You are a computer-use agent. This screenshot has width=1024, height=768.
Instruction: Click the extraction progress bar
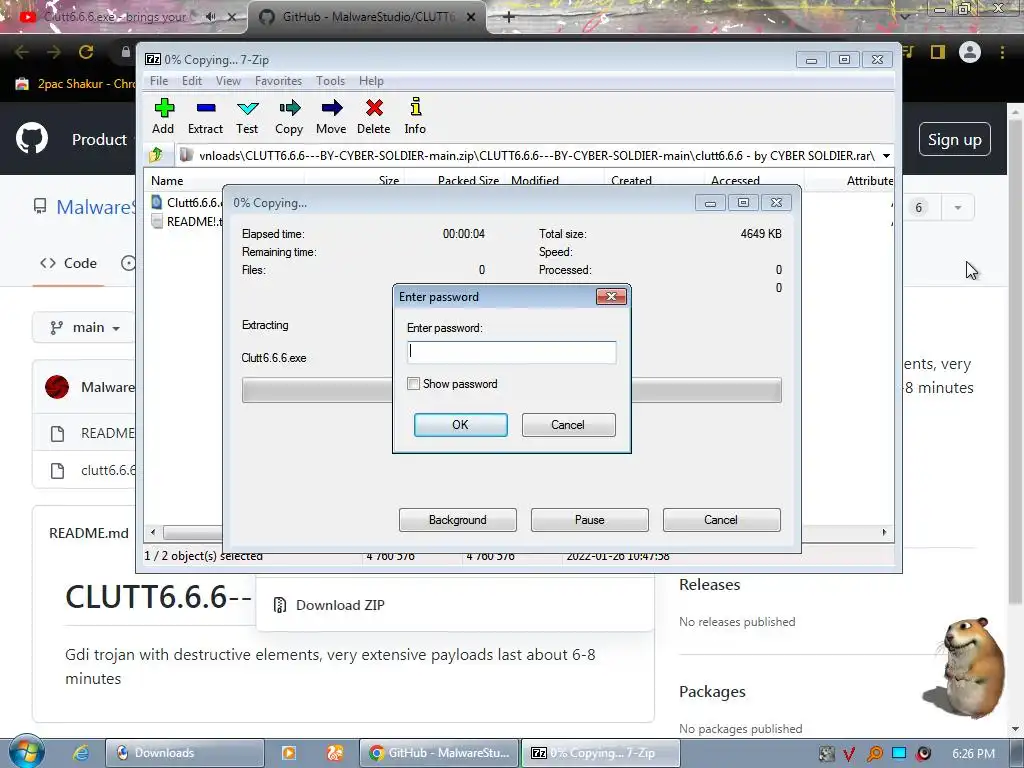(x=511, y=390)
